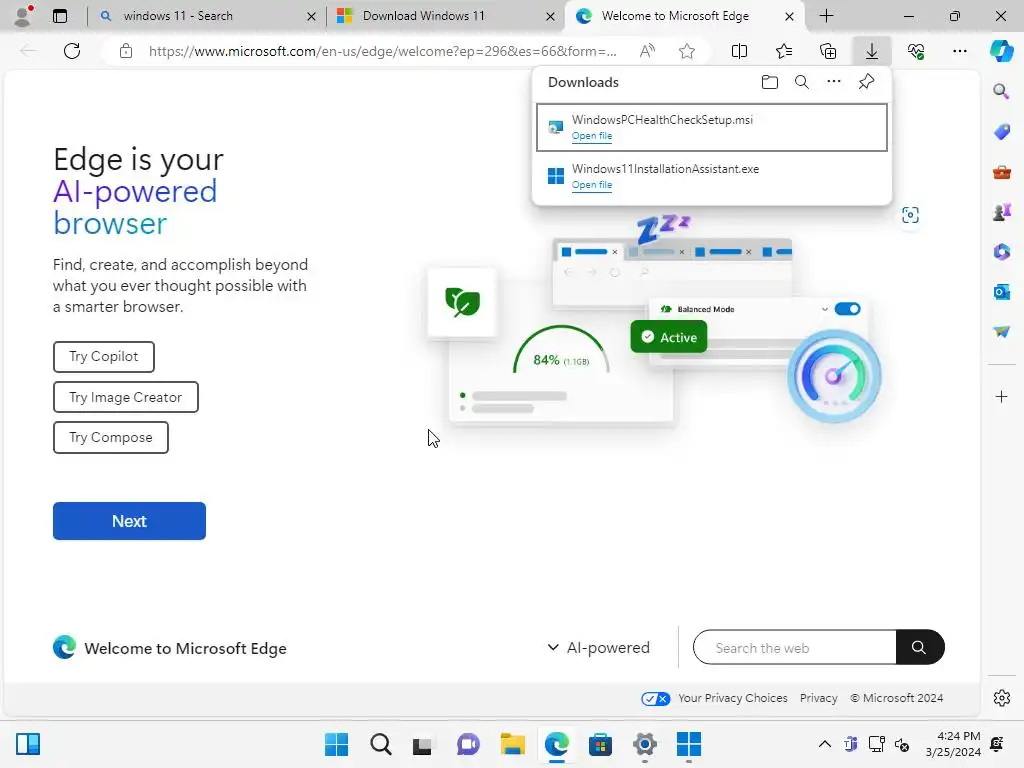
Task: Click the Try Compose button
Action: tap(111, 438)
